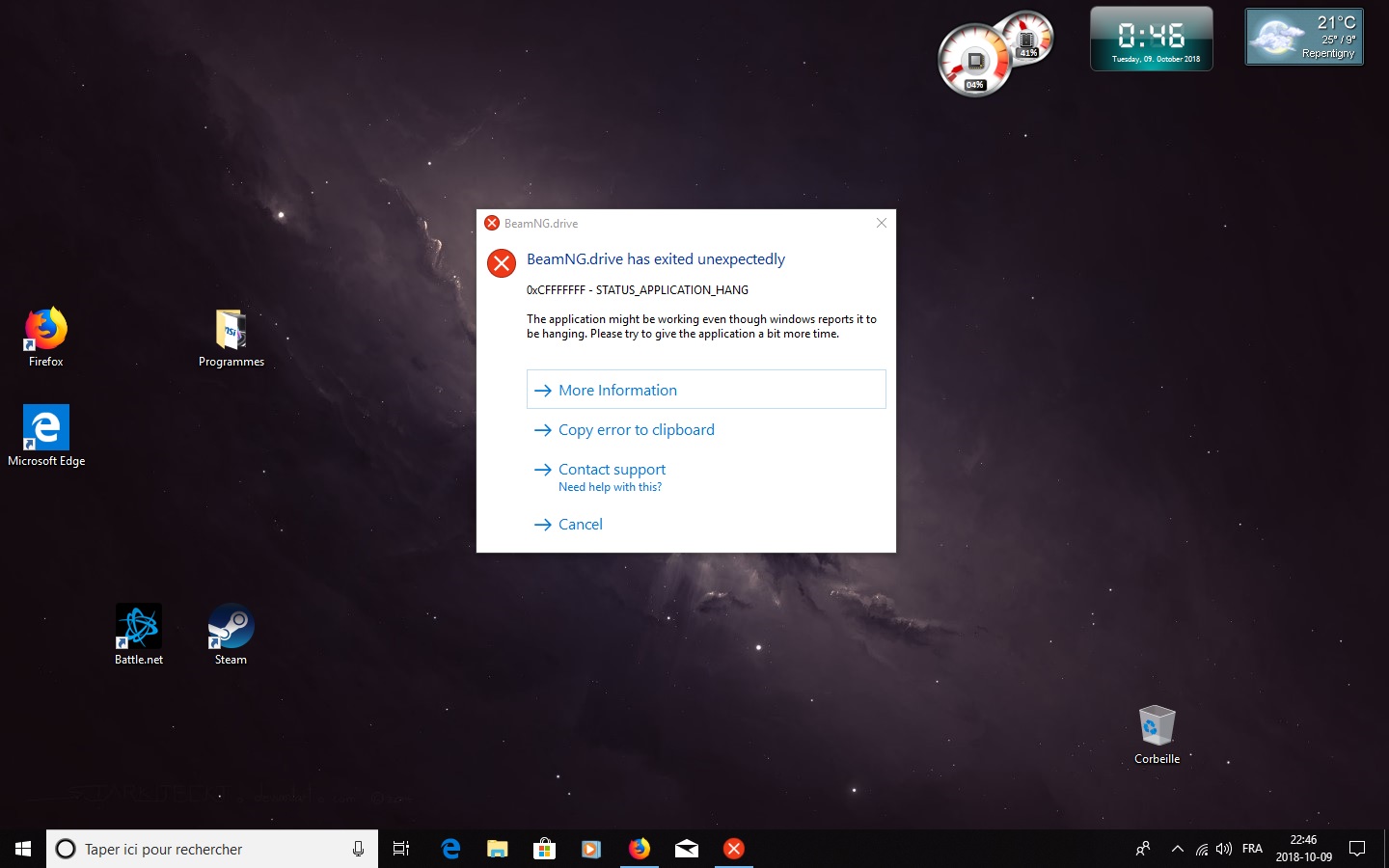
Task: Click the red error icon in the dialog
Action: click(502, 262)
